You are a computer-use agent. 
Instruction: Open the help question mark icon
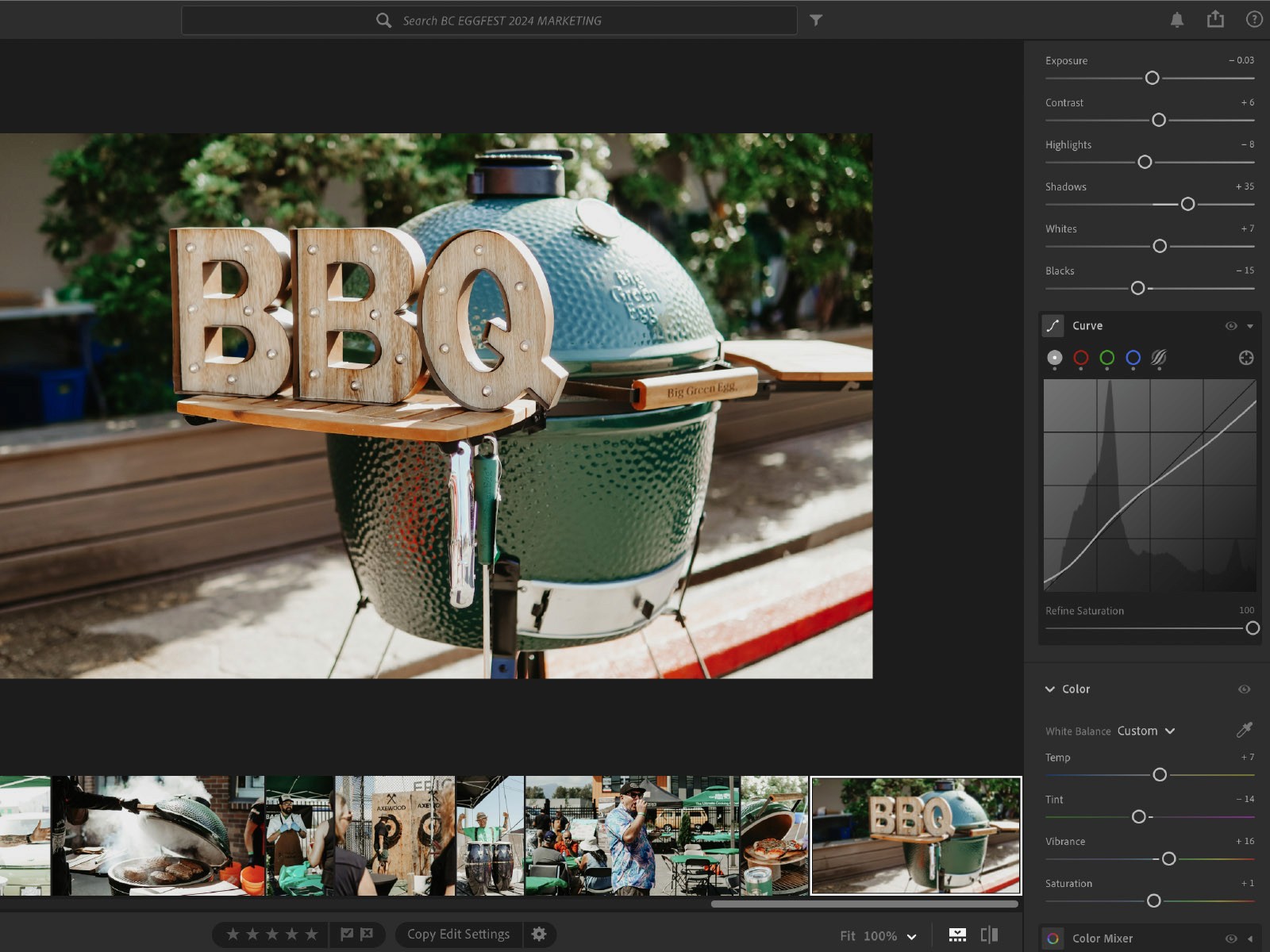(1254, 19)
